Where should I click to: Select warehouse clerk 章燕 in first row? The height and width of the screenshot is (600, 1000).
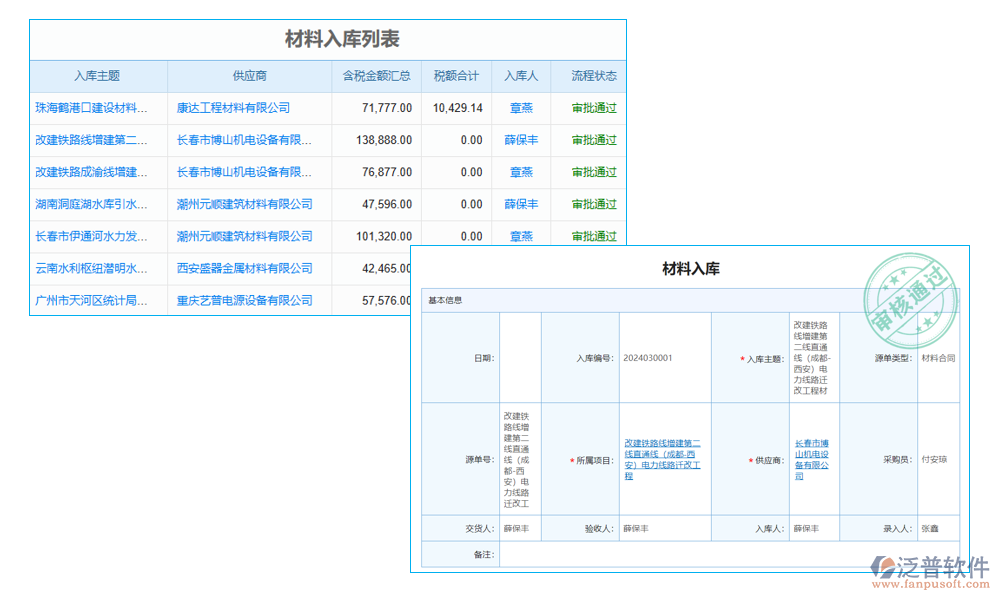[x=520, y=108]
